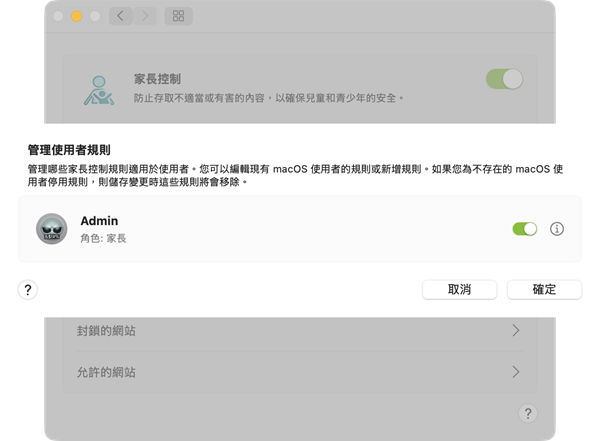Expand the 允許的網站 row chevron
The image size is (600, 441).
click(x=516, y=372)
